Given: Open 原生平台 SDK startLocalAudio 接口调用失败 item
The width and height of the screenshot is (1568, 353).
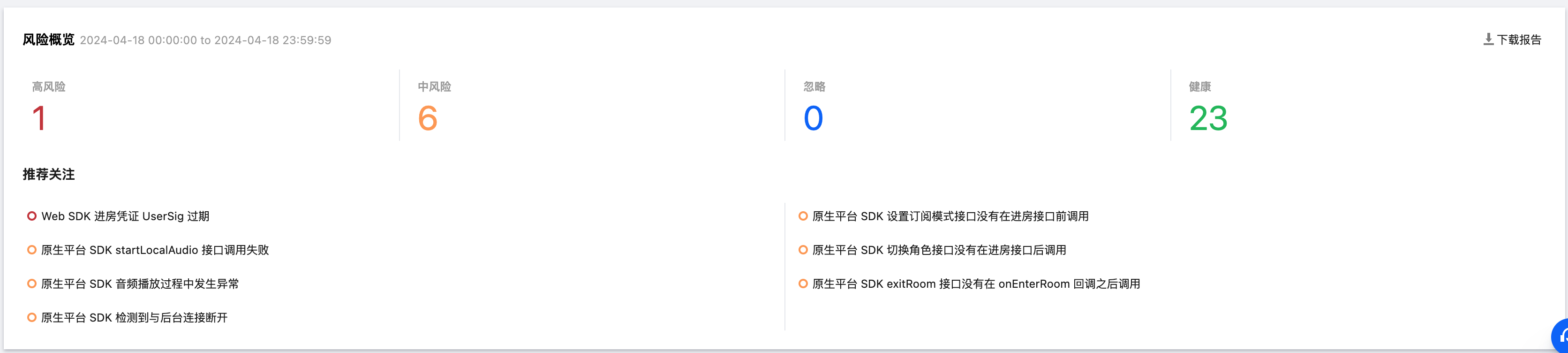Looking at the screenshot, I should pyautogui.click(x=155, y=250).
